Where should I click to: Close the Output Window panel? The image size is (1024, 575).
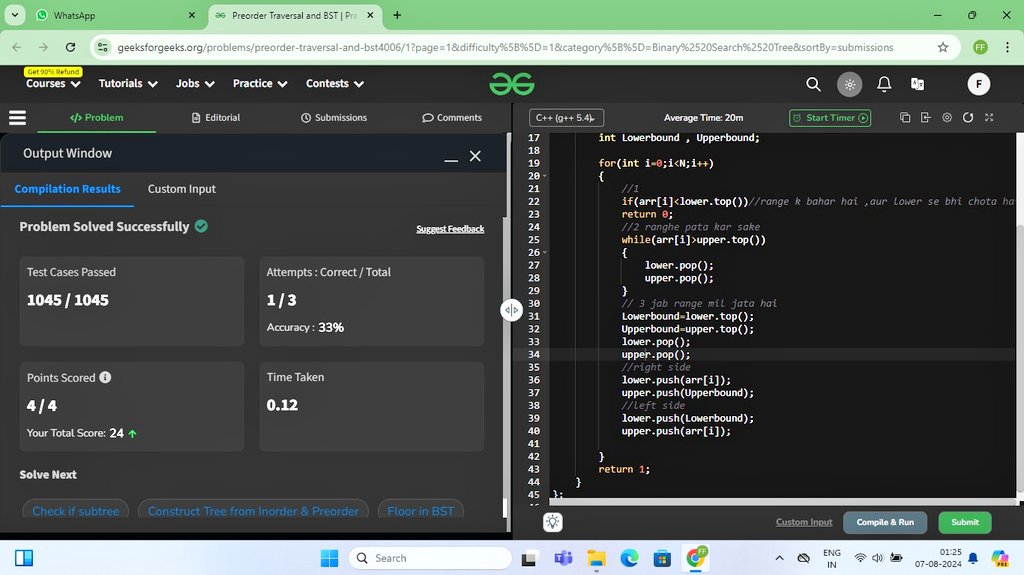tap(475, 156)
